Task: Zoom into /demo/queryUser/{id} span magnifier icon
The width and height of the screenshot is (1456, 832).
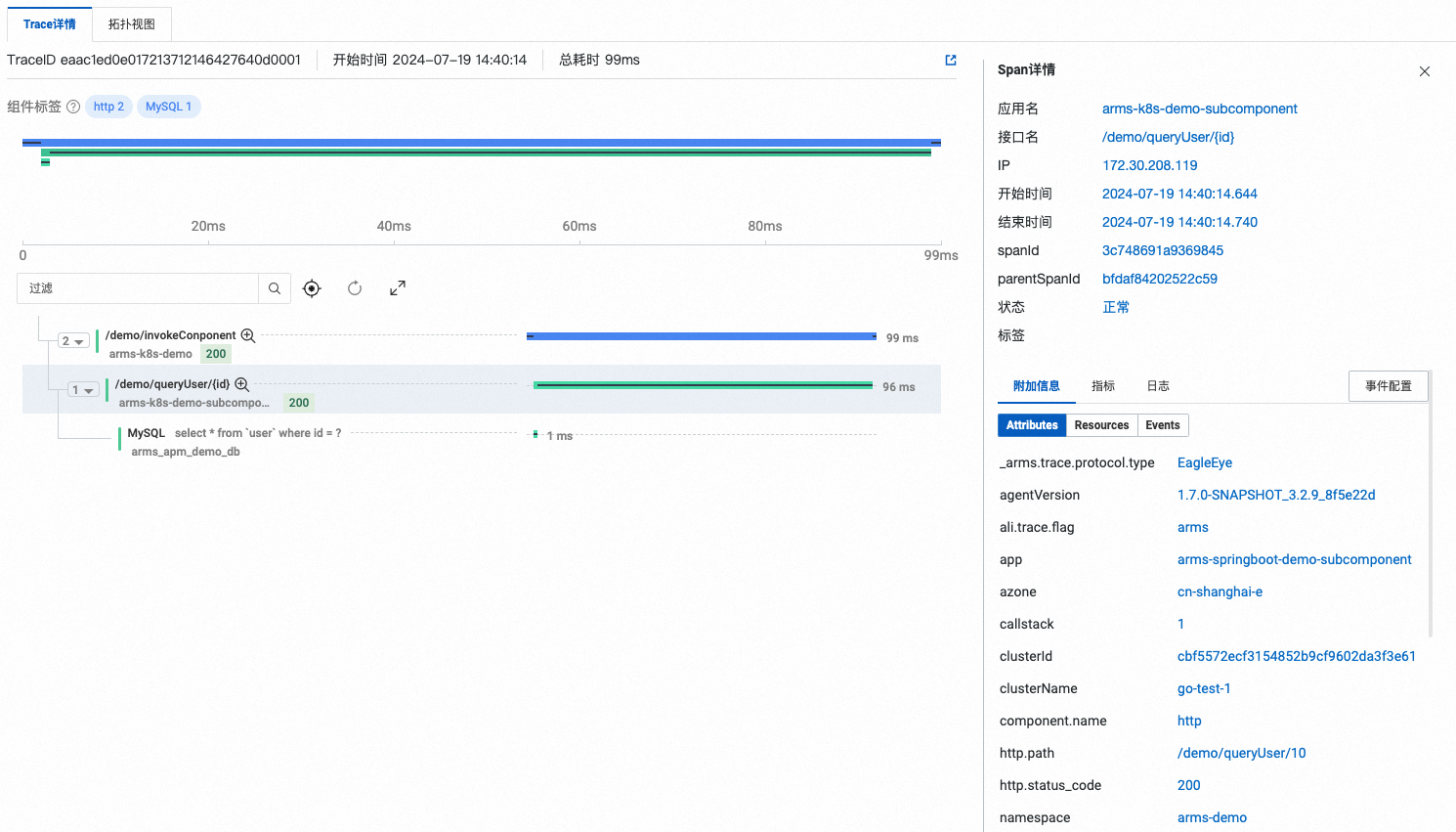Action: [x=242, y=384]
